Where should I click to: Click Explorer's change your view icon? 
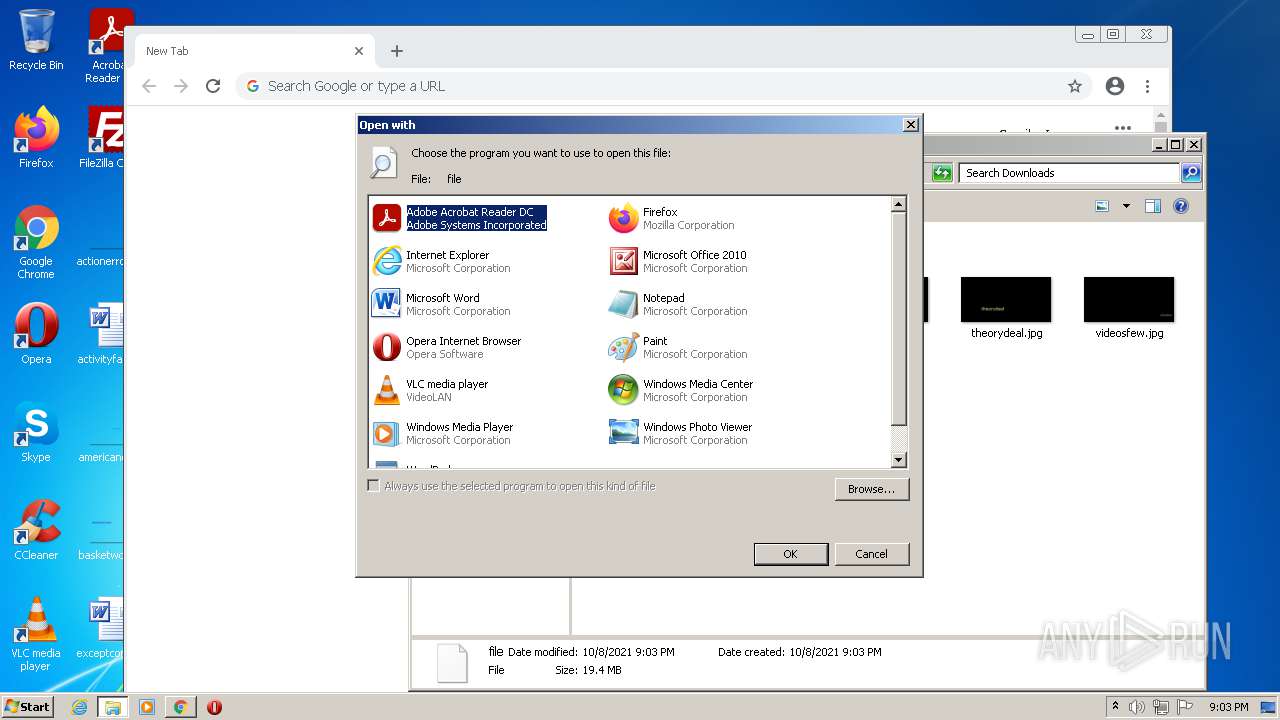pyautogui.click(x=1102, y=206)
